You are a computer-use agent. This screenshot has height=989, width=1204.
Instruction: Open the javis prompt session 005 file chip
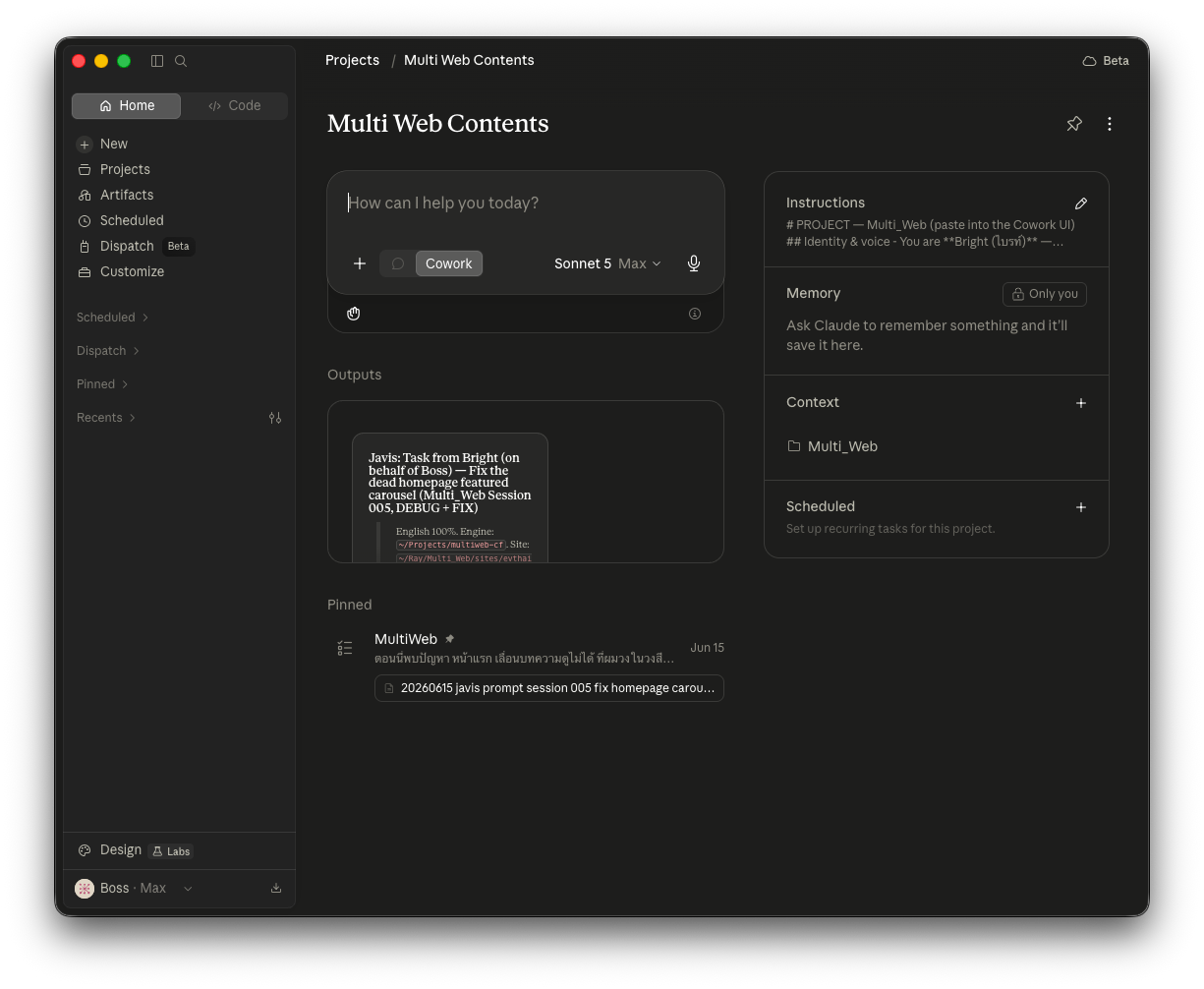(549, 688)
